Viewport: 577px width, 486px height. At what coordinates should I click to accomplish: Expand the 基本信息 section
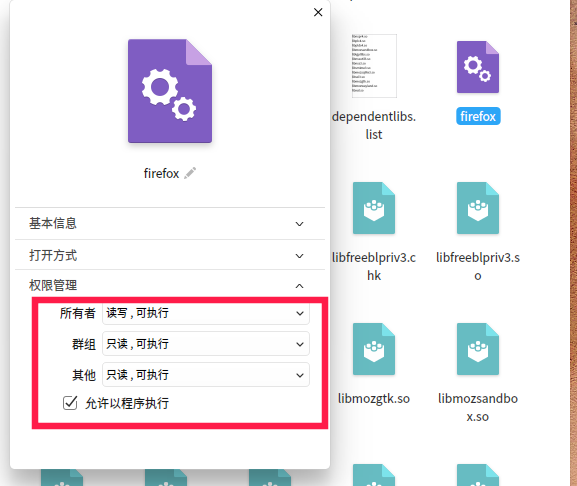pos(170,224)
